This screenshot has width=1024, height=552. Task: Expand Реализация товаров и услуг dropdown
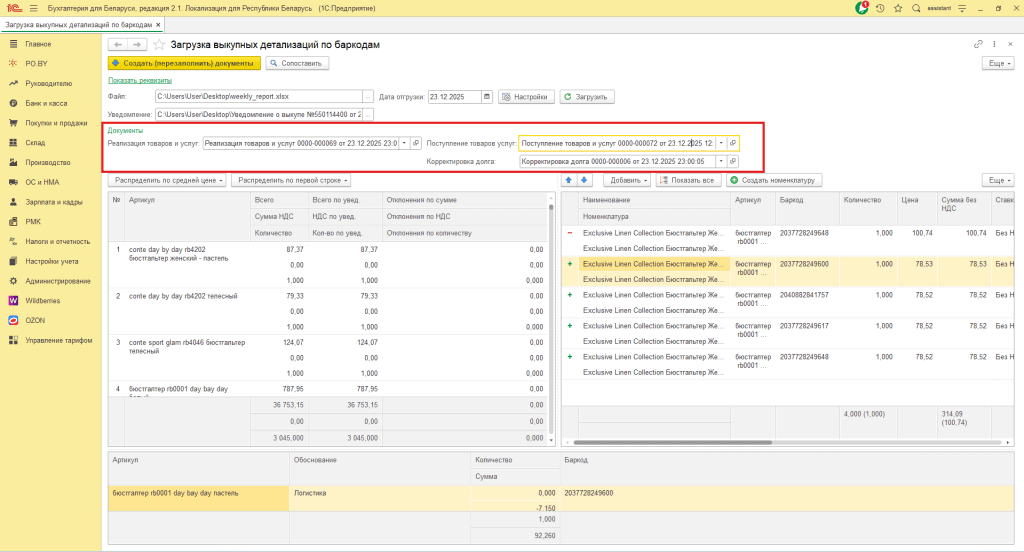tap(404, 143)
